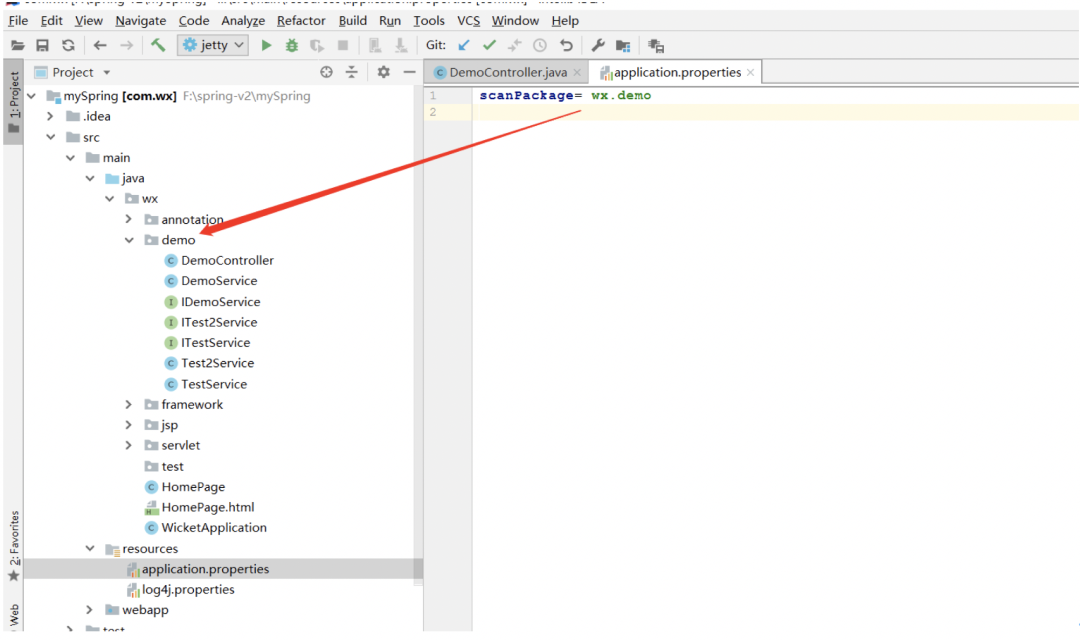The width and height of the screenshot is (1080, 641).
Task: Collapse the resources folder
Action: point(90,548)
